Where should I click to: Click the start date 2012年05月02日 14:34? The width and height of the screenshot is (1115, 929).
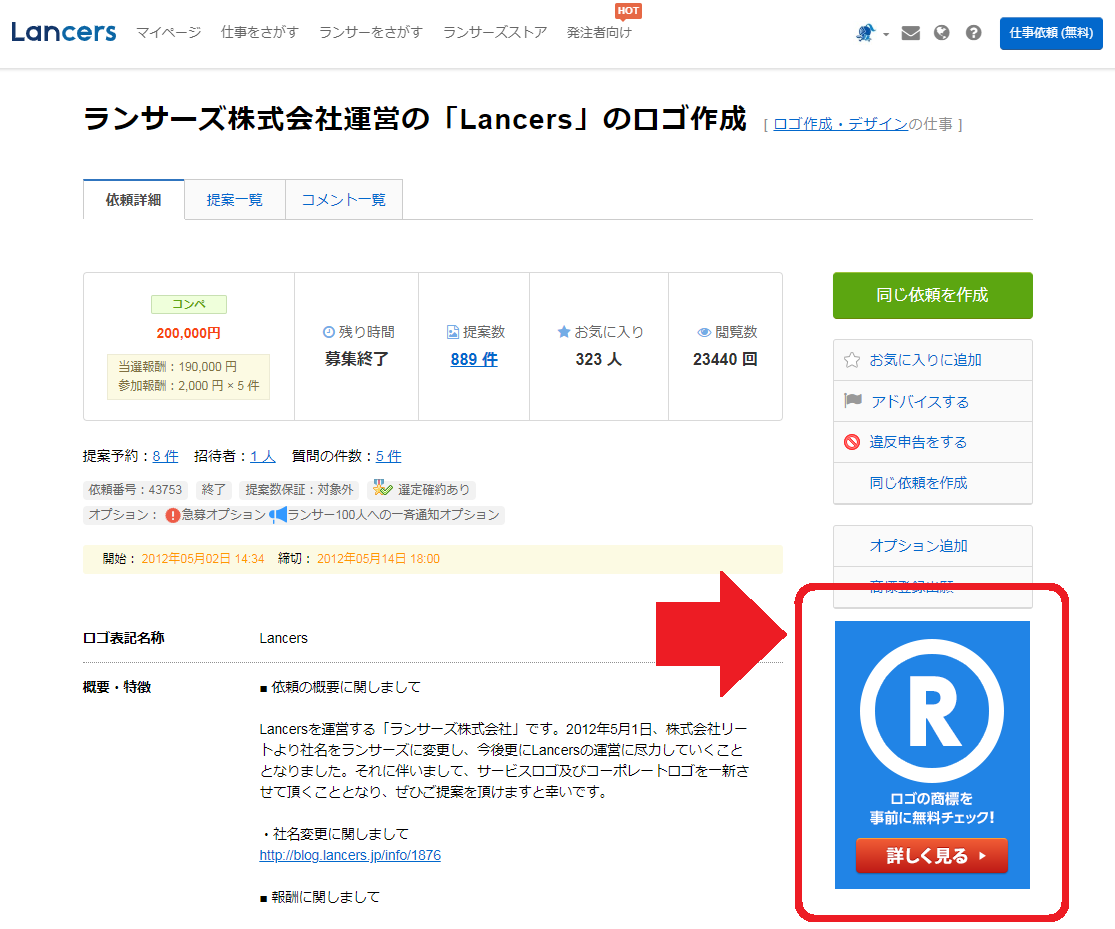tap(203, 559)
